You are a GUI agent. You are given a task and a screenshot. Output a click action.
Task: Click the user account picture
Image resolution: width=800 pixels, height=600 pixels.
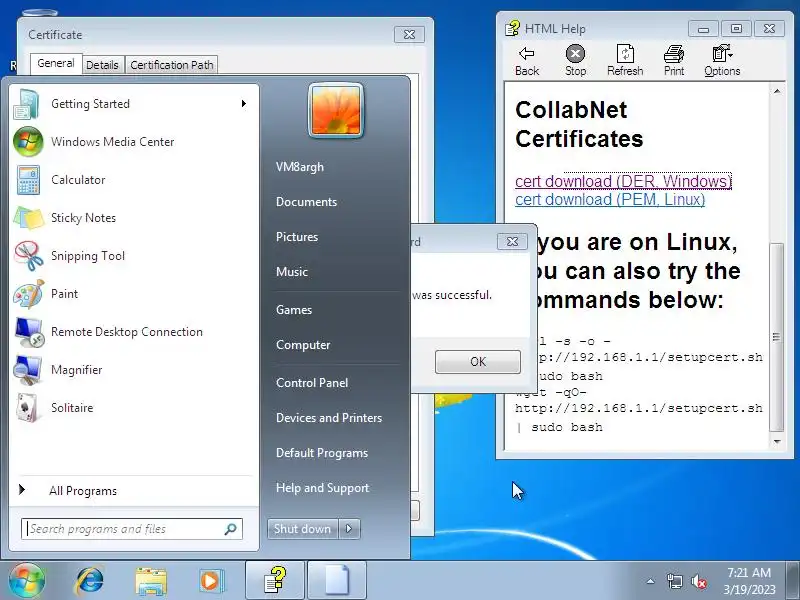click(336, 110)
